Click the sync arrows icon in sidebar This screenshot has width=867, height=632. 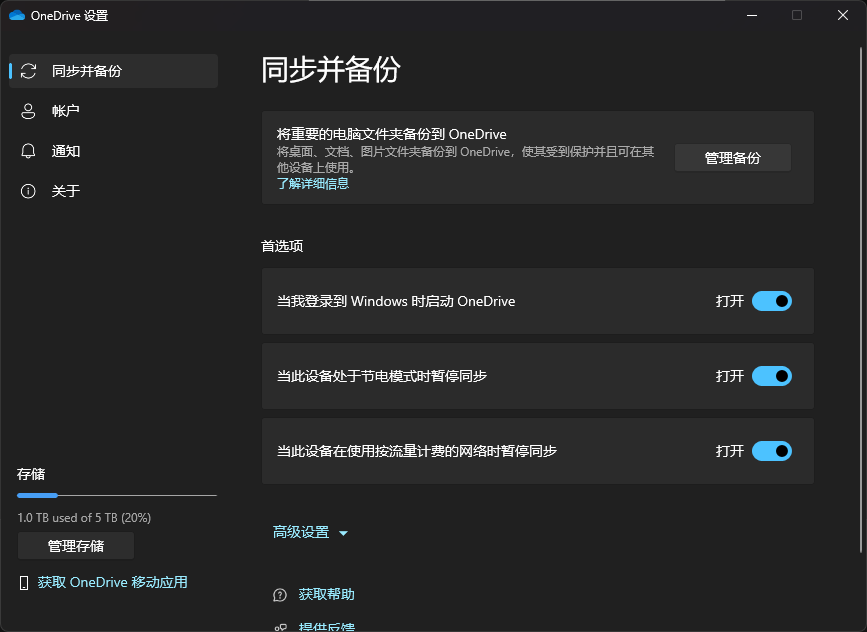28,71
